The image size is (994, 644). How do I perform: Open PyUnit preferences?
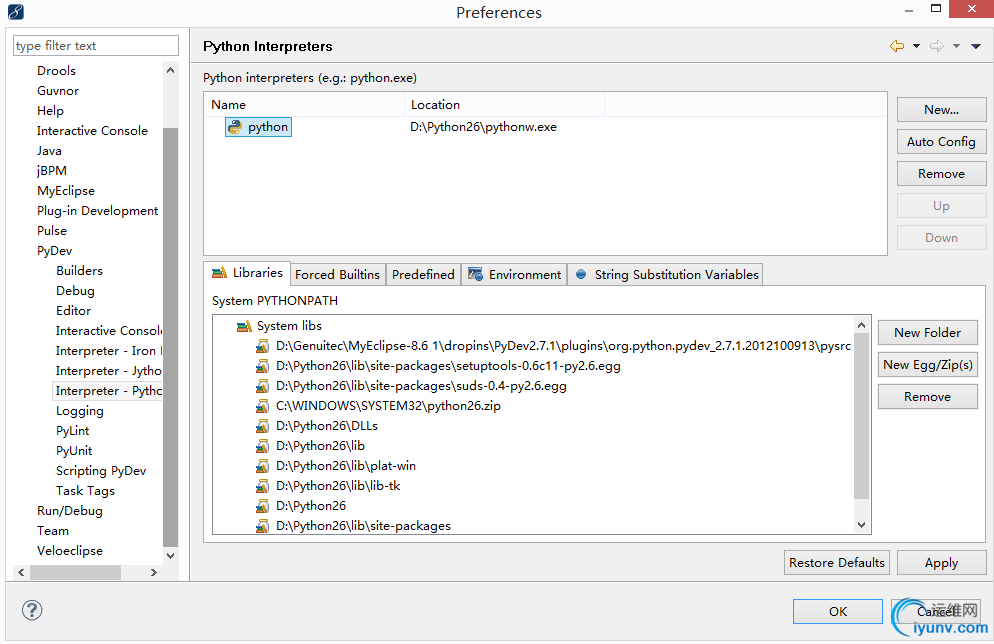point(74,451)
